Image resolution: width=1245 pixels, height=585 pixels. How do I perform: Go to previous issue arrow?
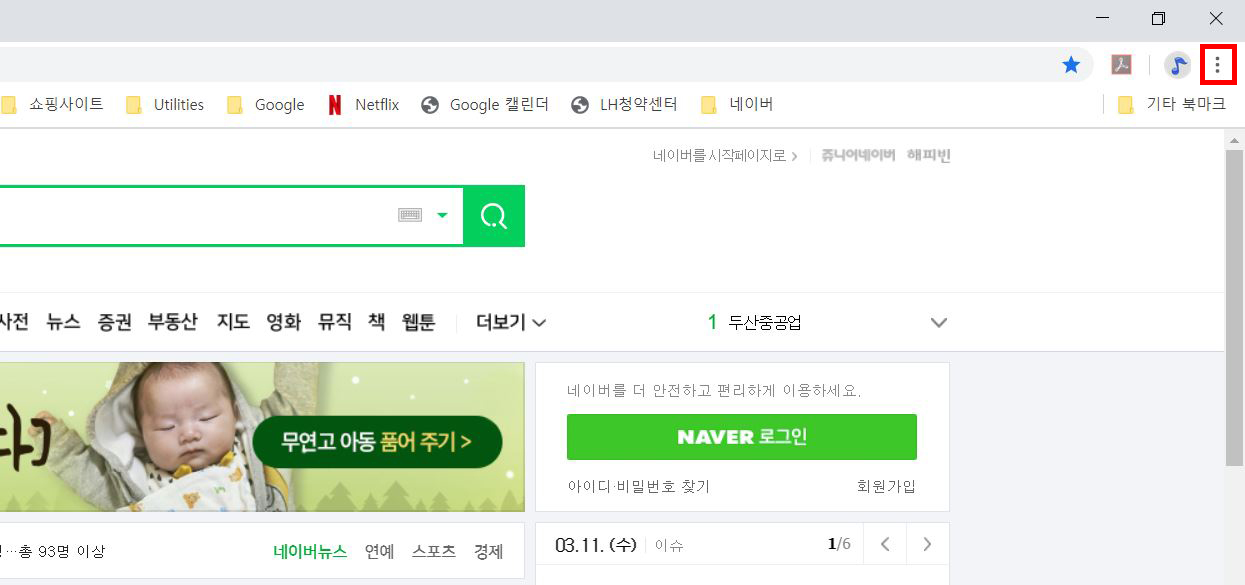885,544
